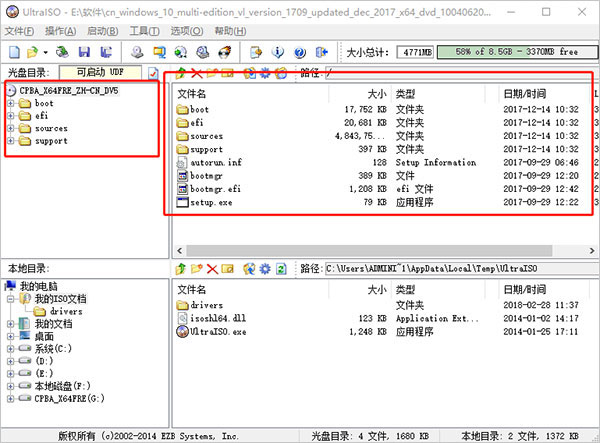Click the local path field C:\Users\ADMINI~1

click(x=461, y=269)
